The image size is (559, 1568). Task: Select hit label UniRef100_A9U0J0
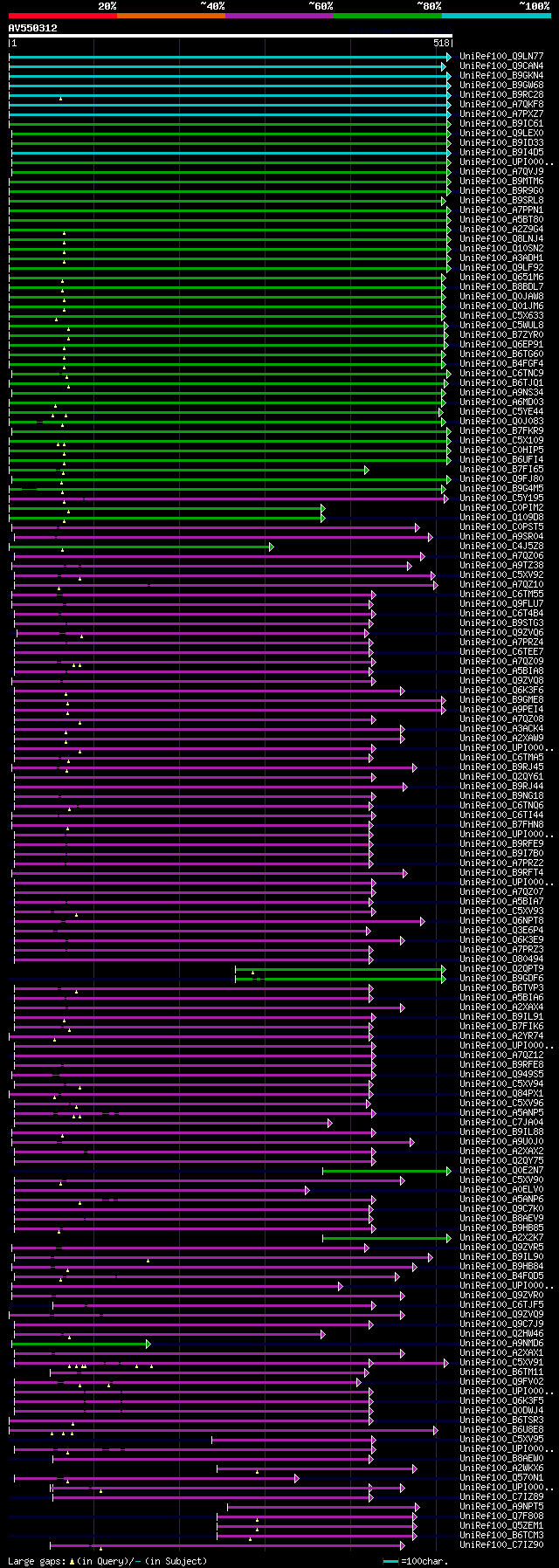pyautogui.click(x=501, y=1141)
